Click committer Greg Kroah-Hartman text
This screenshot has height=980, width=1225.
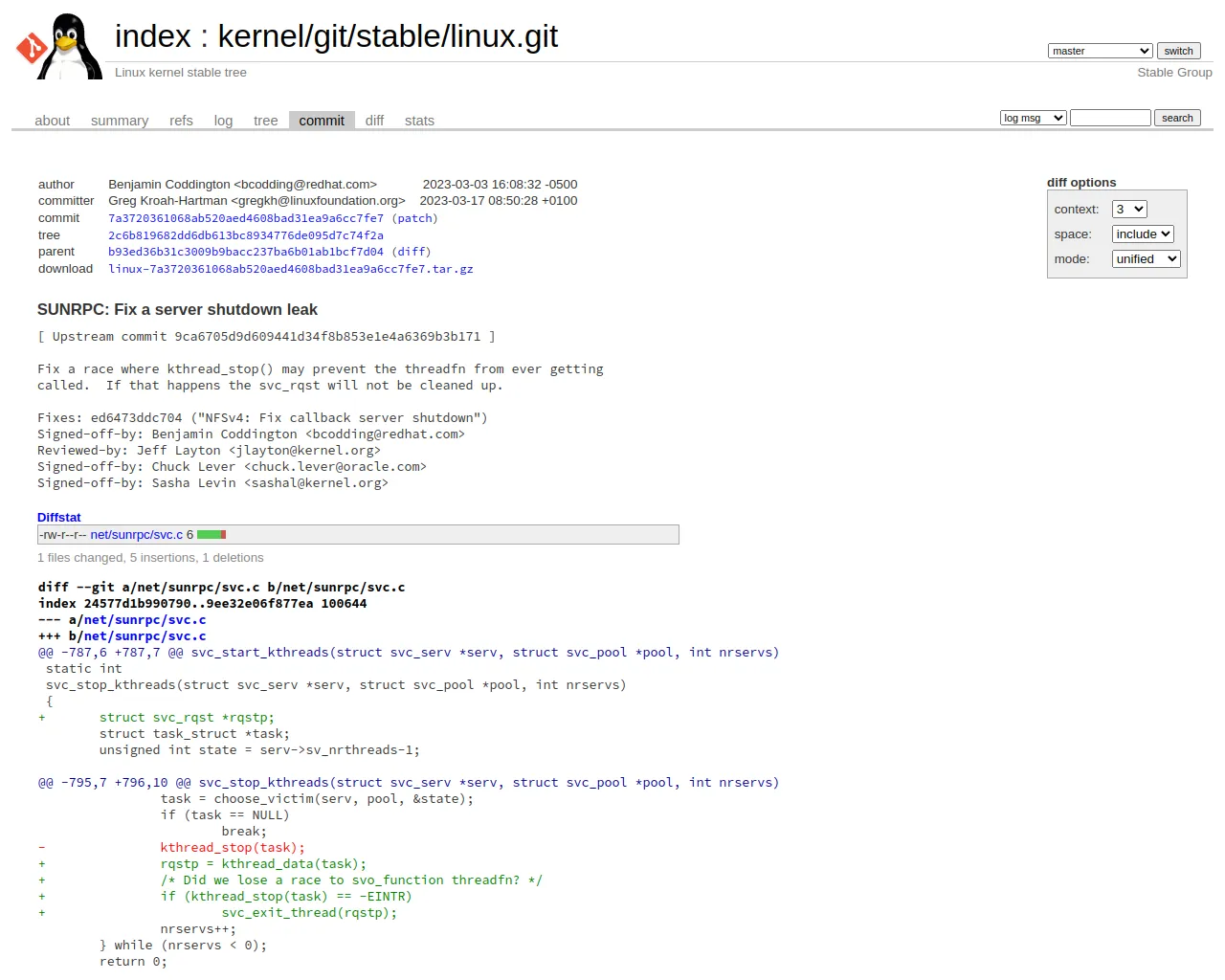click(256, 201)
